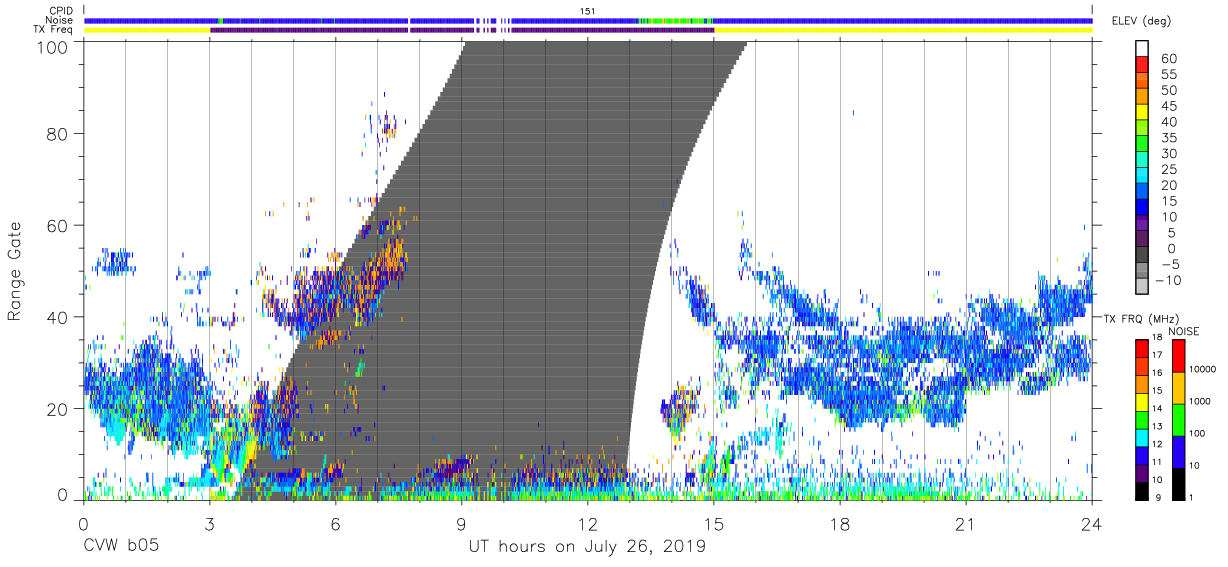The height and width of the screenshot is (567, 1228).
Task: Click UT hour tick label 21
Action: pyautogui.click(x=966, y=524)
